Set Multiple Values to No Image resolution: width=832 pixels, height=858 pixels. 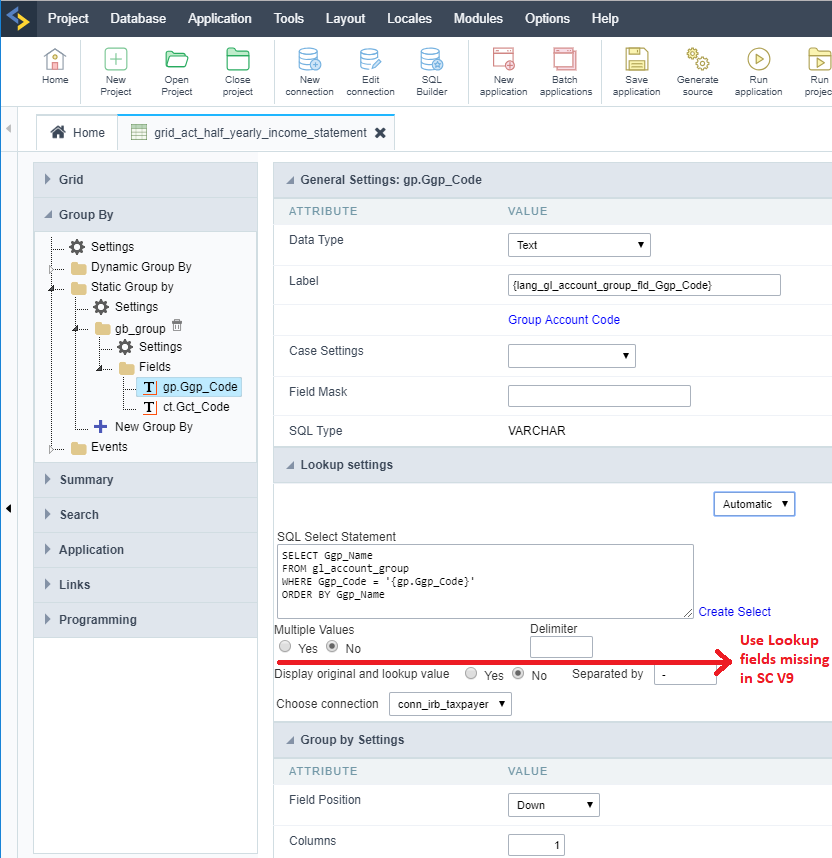coord(332,646)
